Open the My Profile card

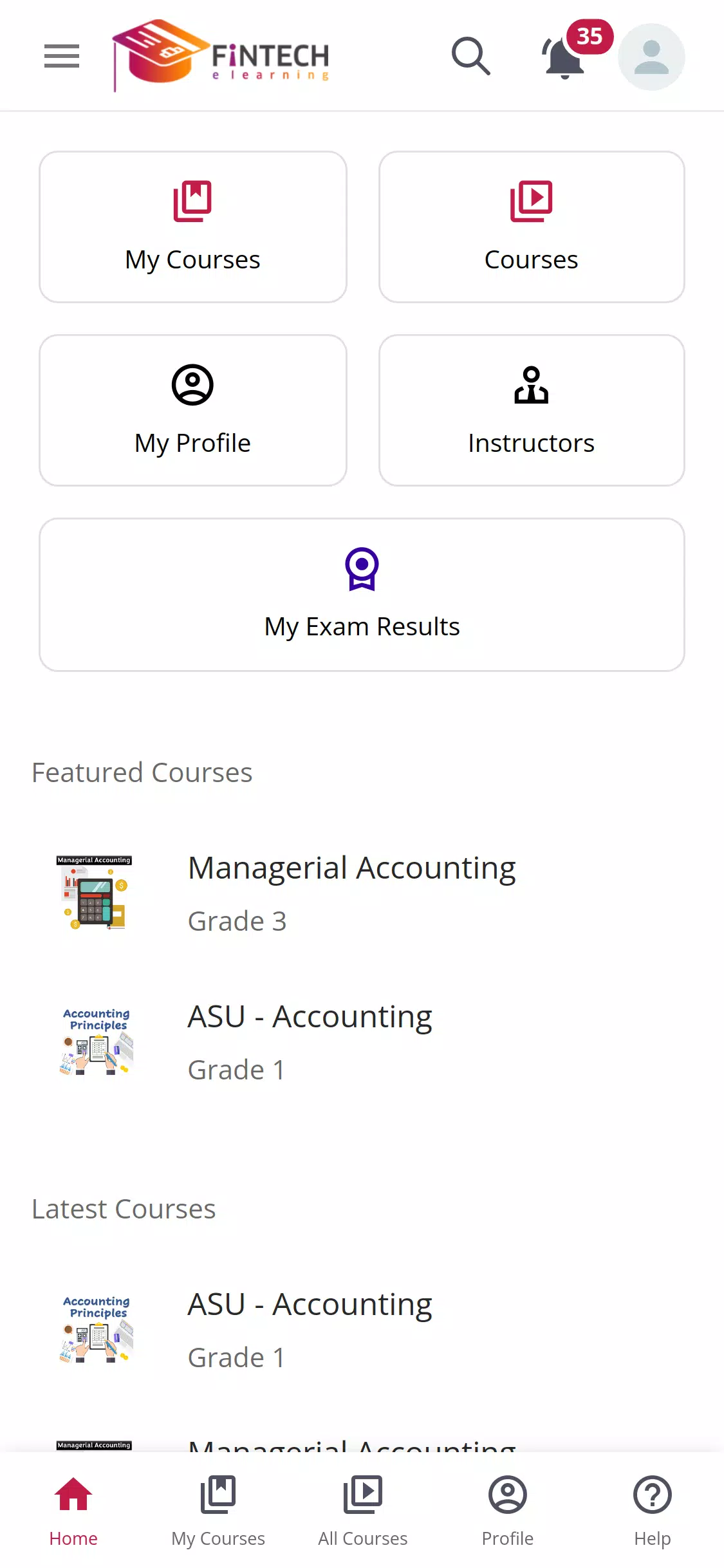(x=193, y=410)
